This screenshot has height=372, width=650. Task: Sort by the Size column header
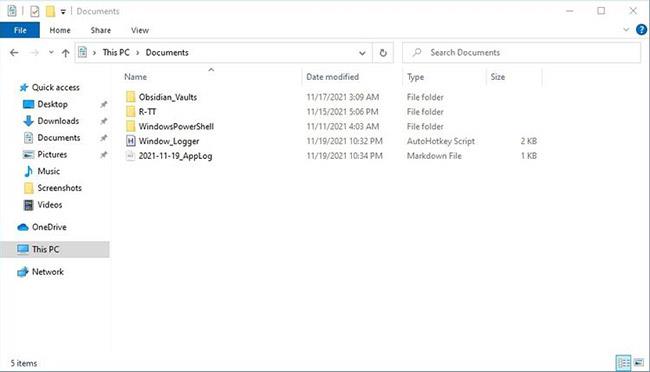pos(497,77)
